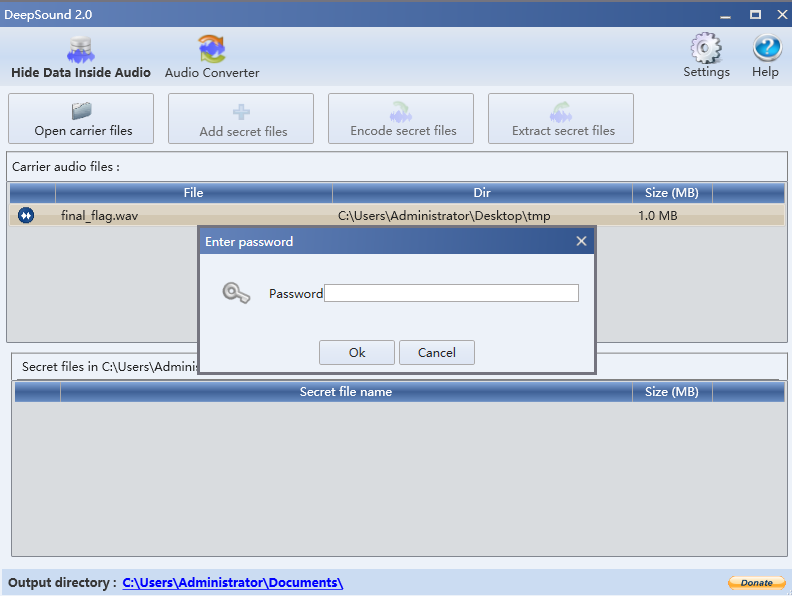Open the Settings gear icon
792x596 pixels.
pyautogui.click(x=706, y=56)
